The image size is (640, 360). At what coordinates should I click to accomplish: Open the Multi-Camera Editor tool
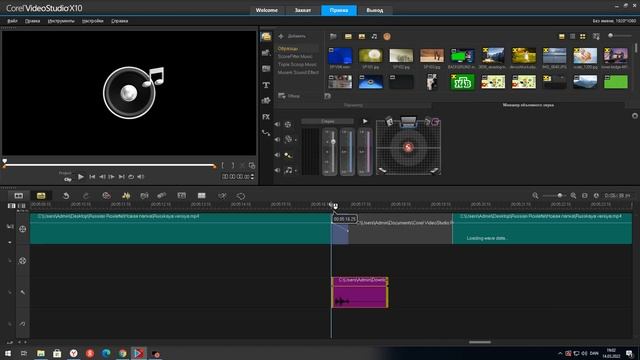click(x=202, y=196)
